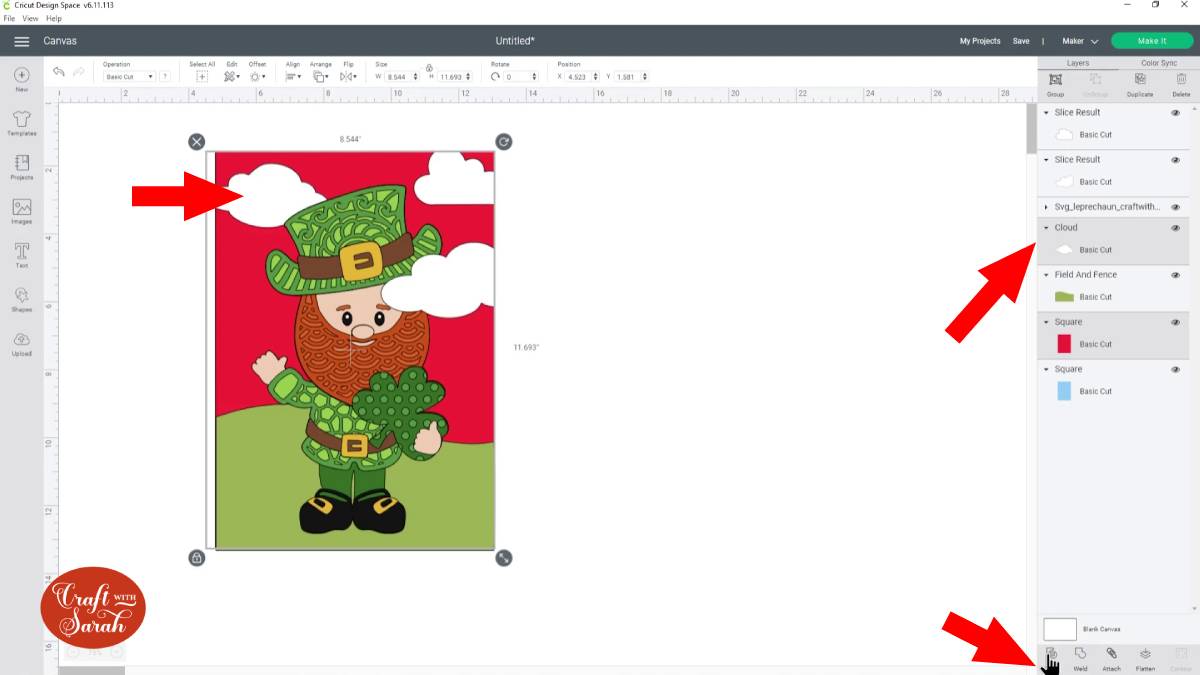Toggle visibility of Field And Fence layer

coord(1175,275)
